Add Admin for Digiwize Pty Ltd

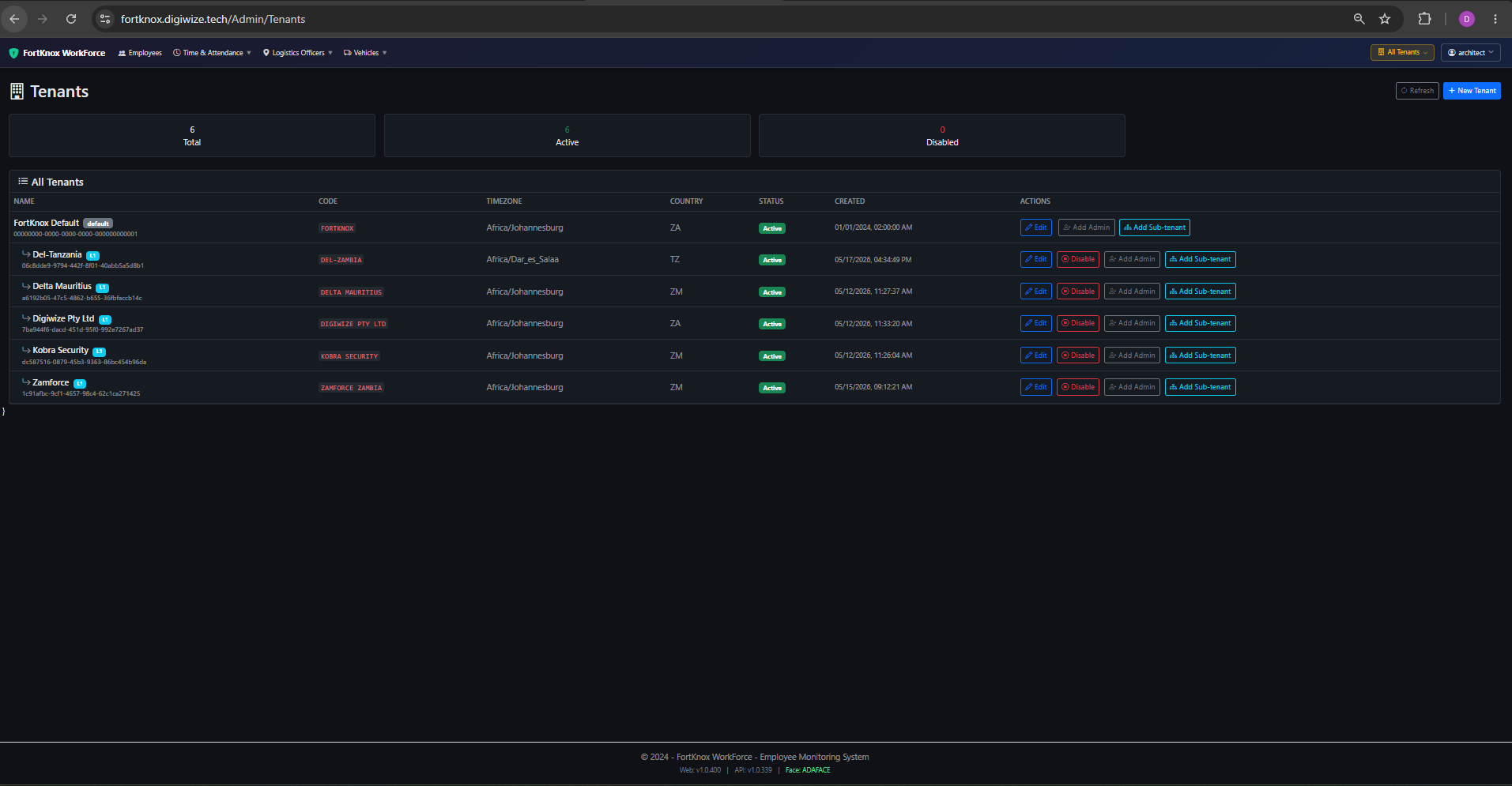click(x=1132, y=323)
